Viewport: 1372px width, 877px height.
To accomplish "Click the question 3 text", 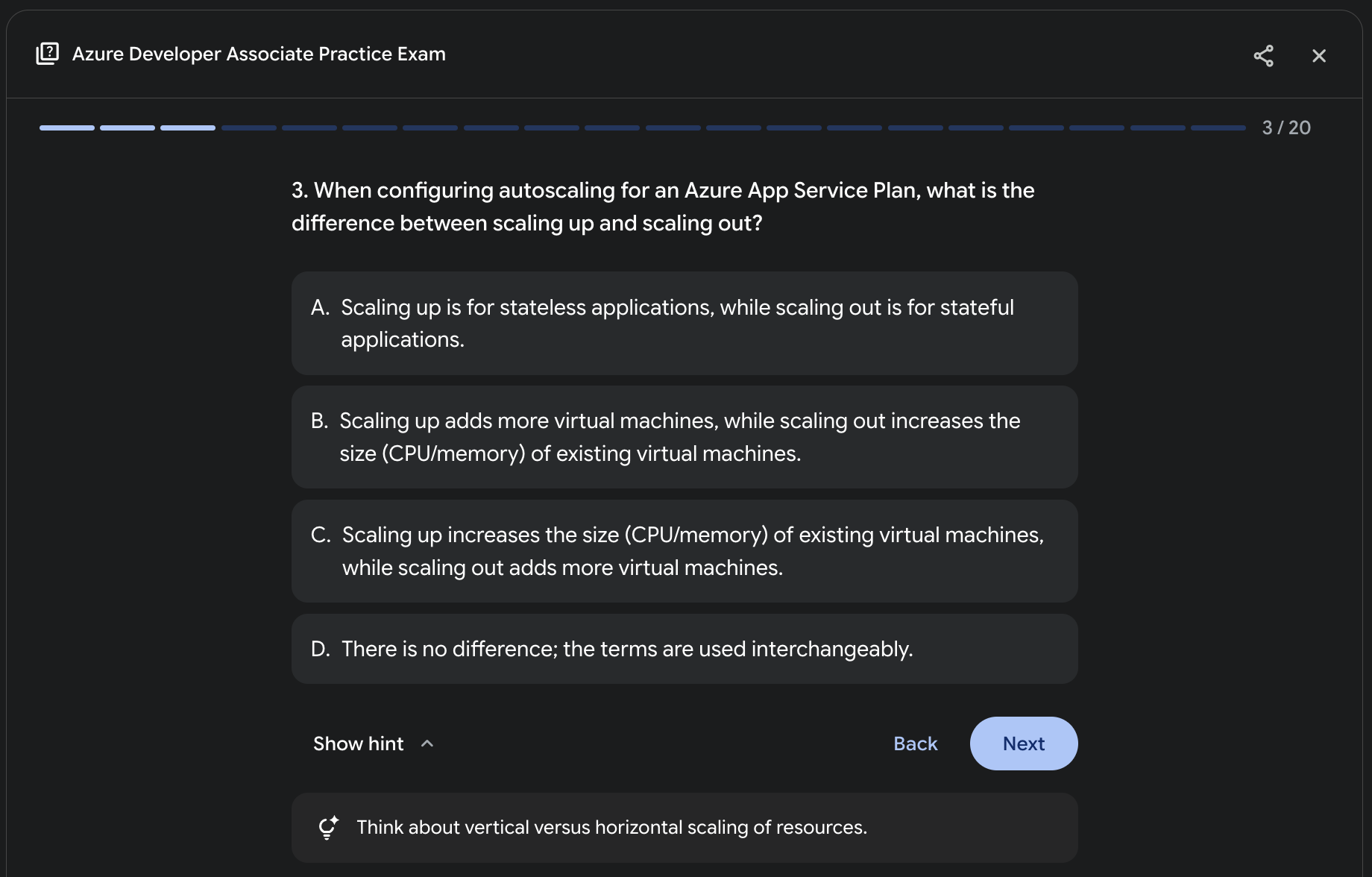I will point(662,207).
